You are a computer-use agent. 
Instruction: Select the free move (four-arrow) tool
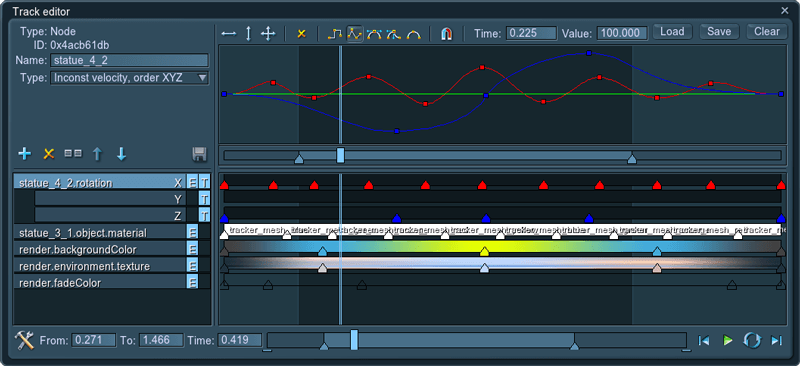click(268, 34)
